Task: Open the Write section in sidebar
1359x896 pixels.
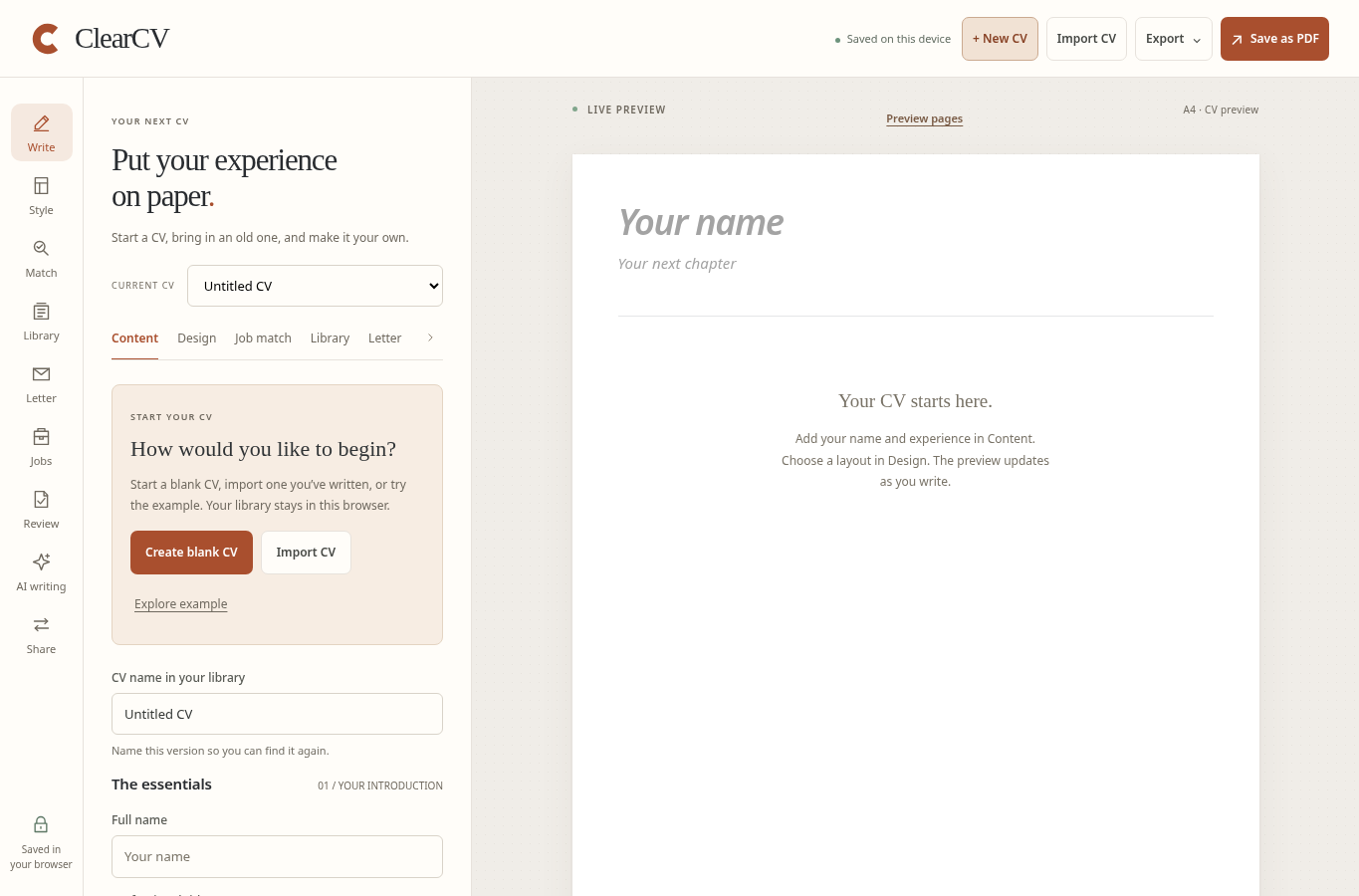Action: pos(42,132)
